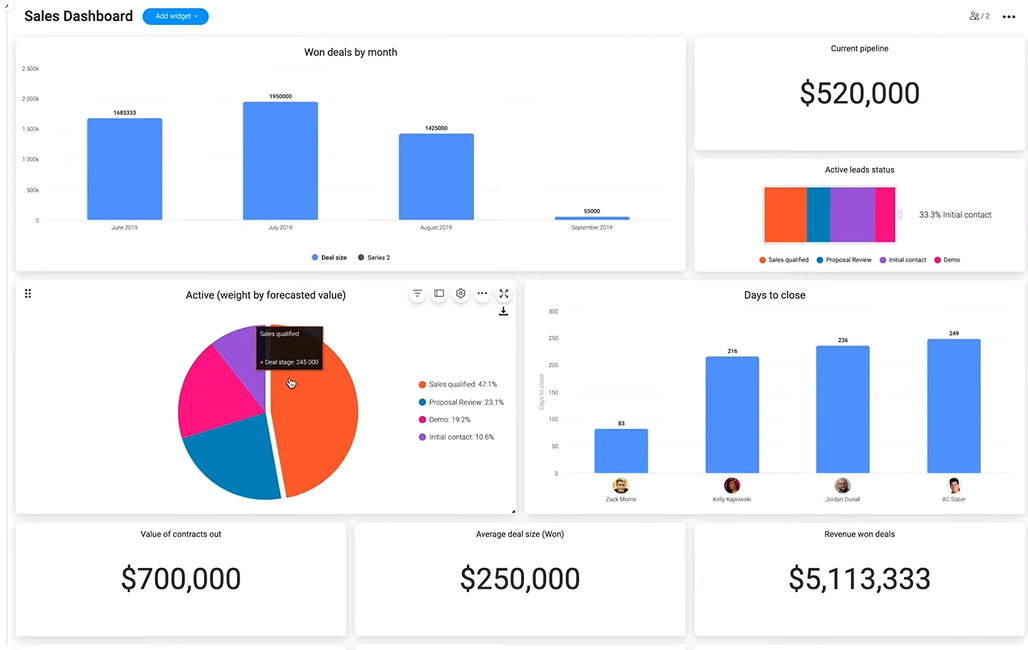1028x650 pixels.
Task: Select Zack Morris avatar
Action: (x=620, y=485)
